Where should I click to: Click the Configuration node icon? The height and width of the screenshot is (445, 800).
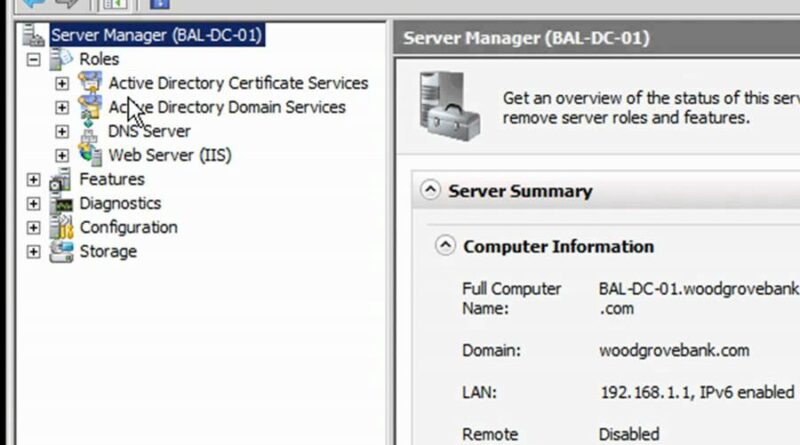coord(61,227)
